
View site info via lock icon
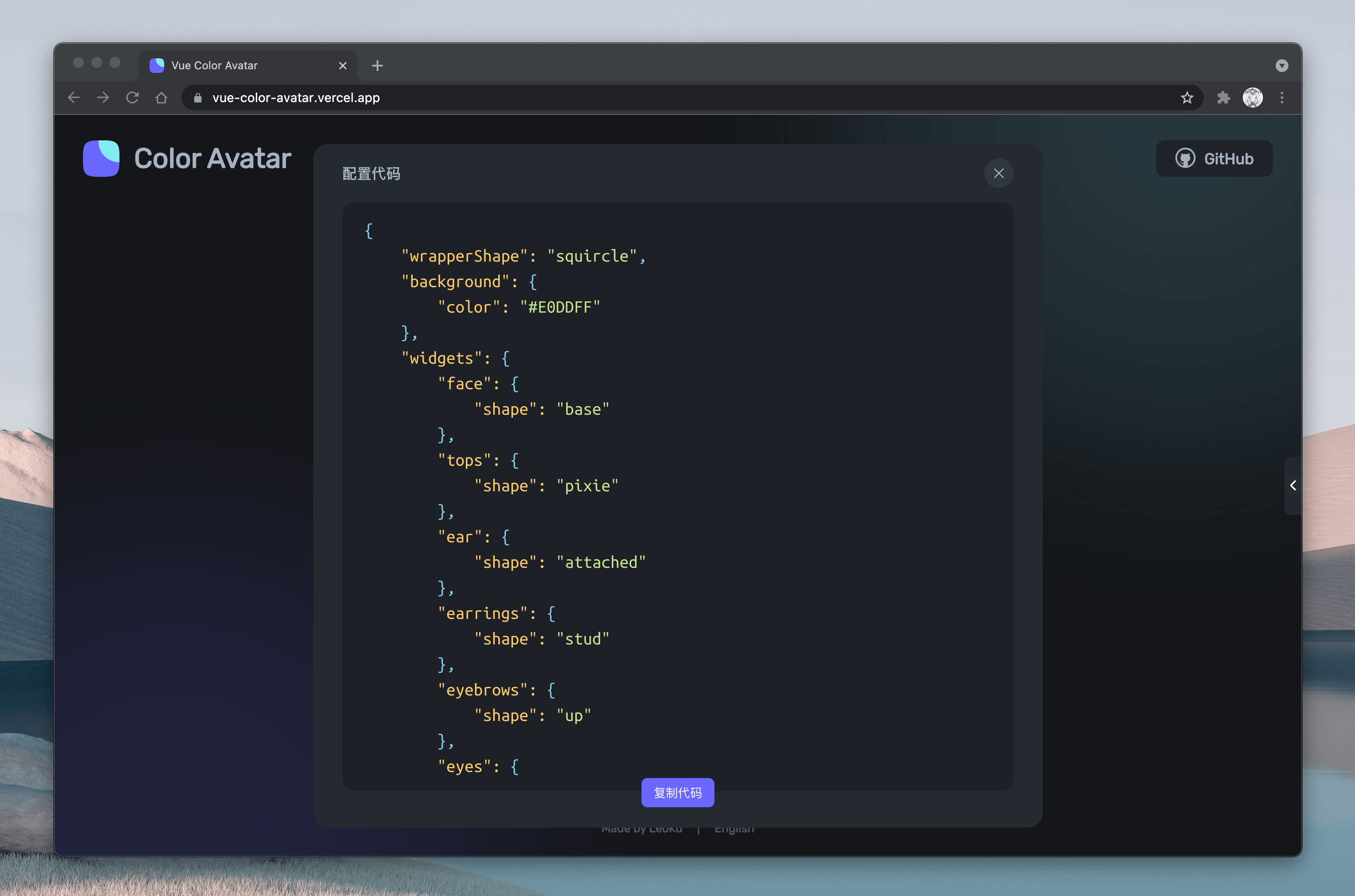[x=198, y=98]
